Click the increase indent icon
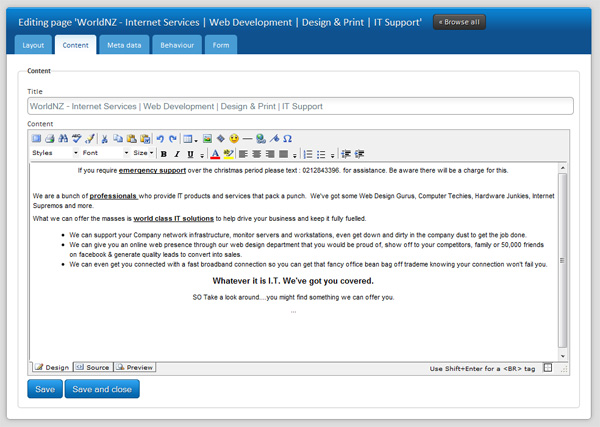Image resolution: width=600 pixels, height=427 pixels. 359,154
